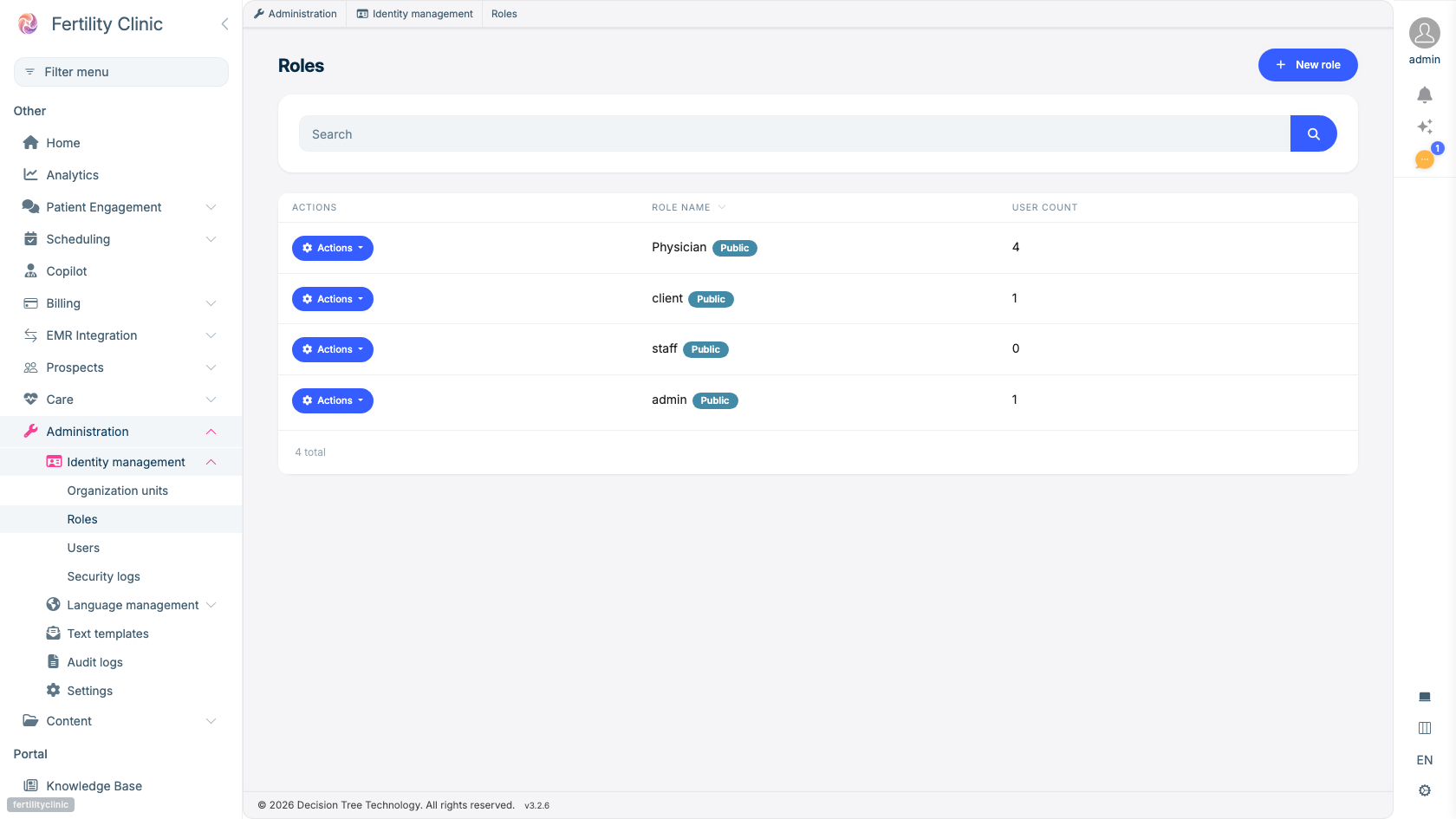The image size is (1456, 819).
Task: Expand the Billing menu chevron
Action: (211, 303)
